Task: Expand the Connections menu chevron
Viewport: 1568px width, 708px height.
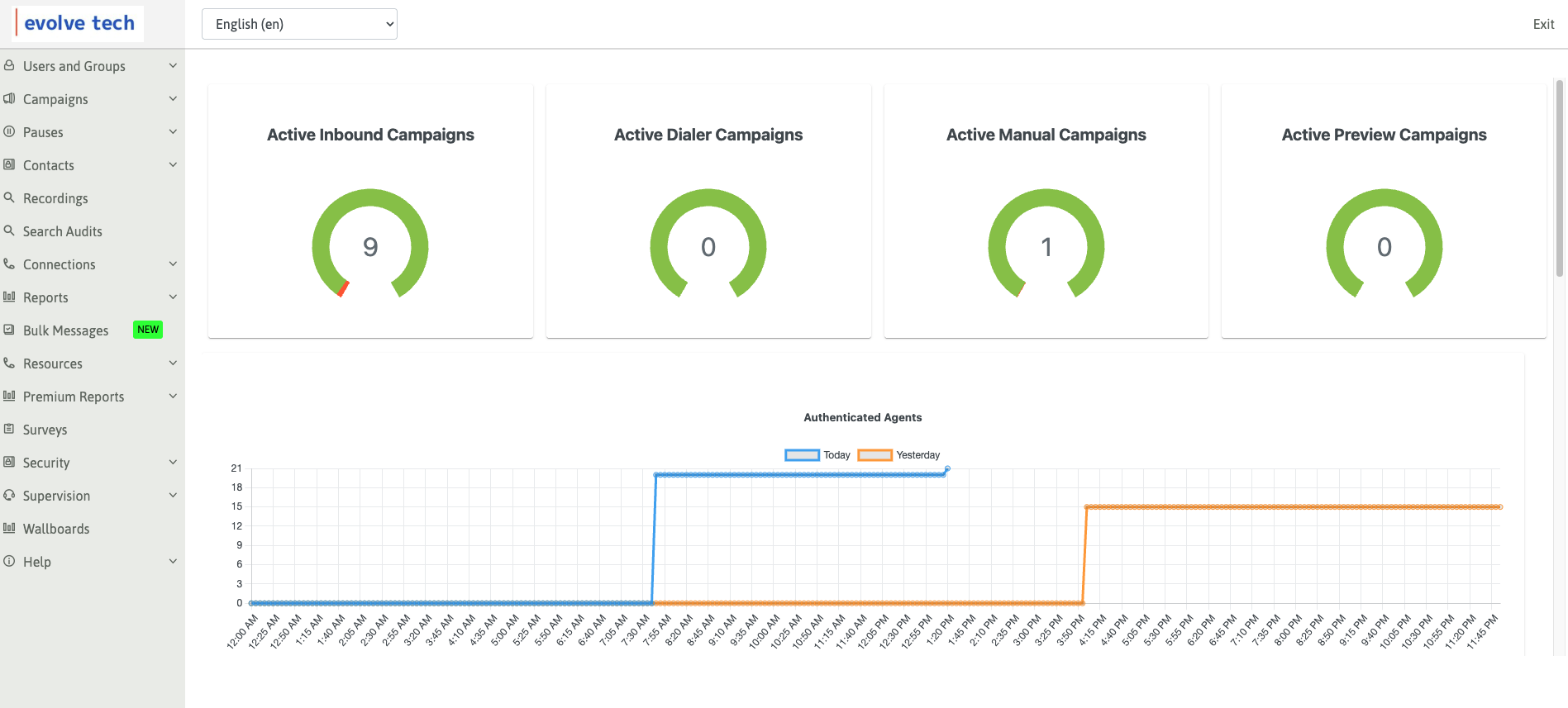Action: pyautogui.click(x=173, y=264)
